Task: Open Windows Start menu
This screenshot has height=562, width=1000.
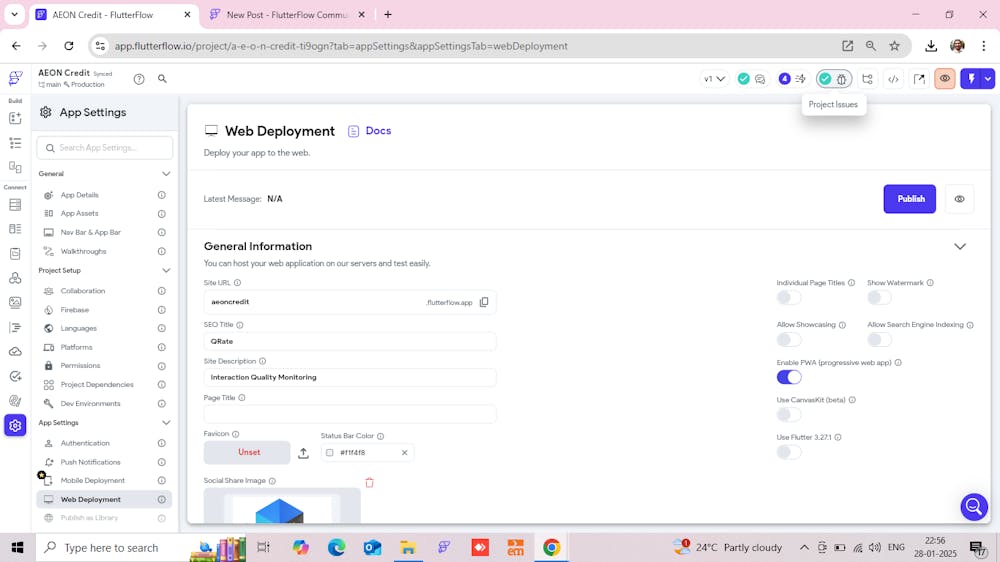Action: coord(17,547)
